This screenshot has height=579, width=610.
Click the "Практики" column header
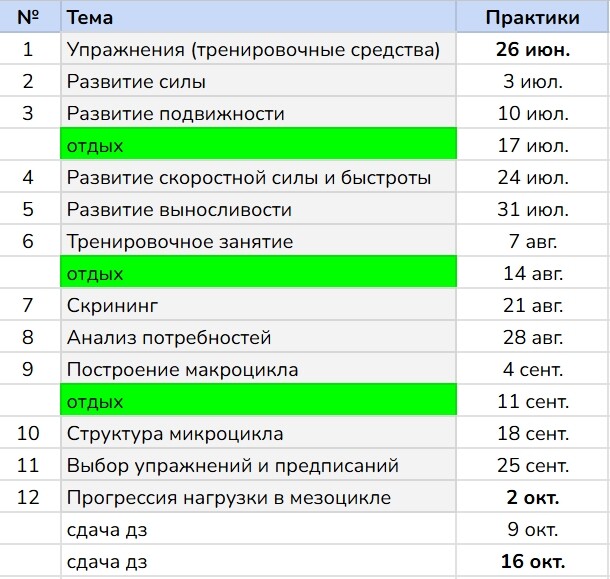pyautogui.click(x=532, y=17)
